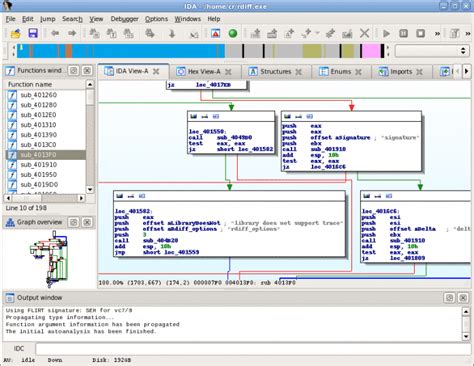This screenshot has width=474, height=366.
Task: Float the Output window panel
Action: (449, 298)
